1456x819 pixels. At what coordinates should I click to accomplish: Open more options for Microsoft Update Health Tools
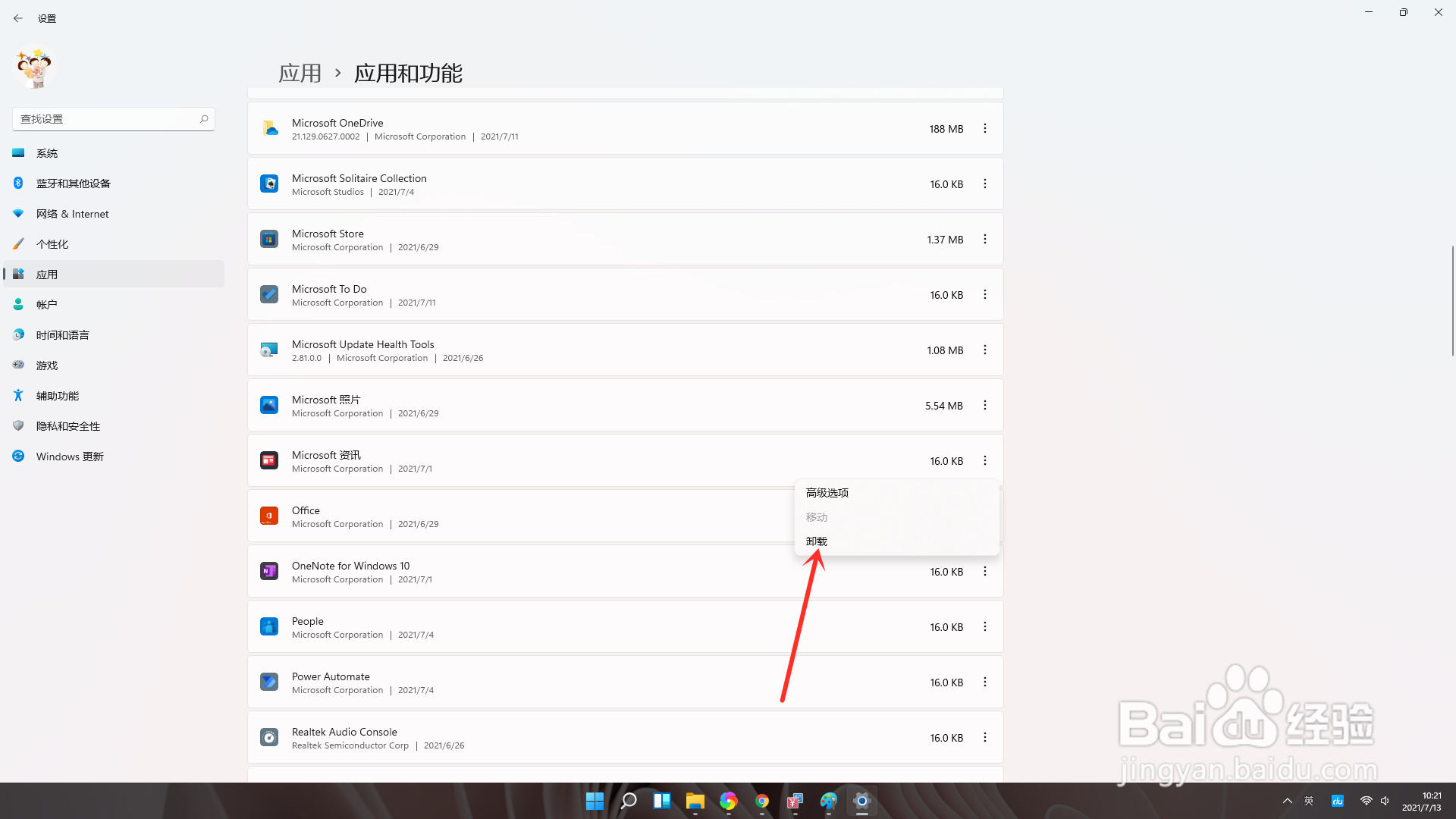[x=985, y=350]
